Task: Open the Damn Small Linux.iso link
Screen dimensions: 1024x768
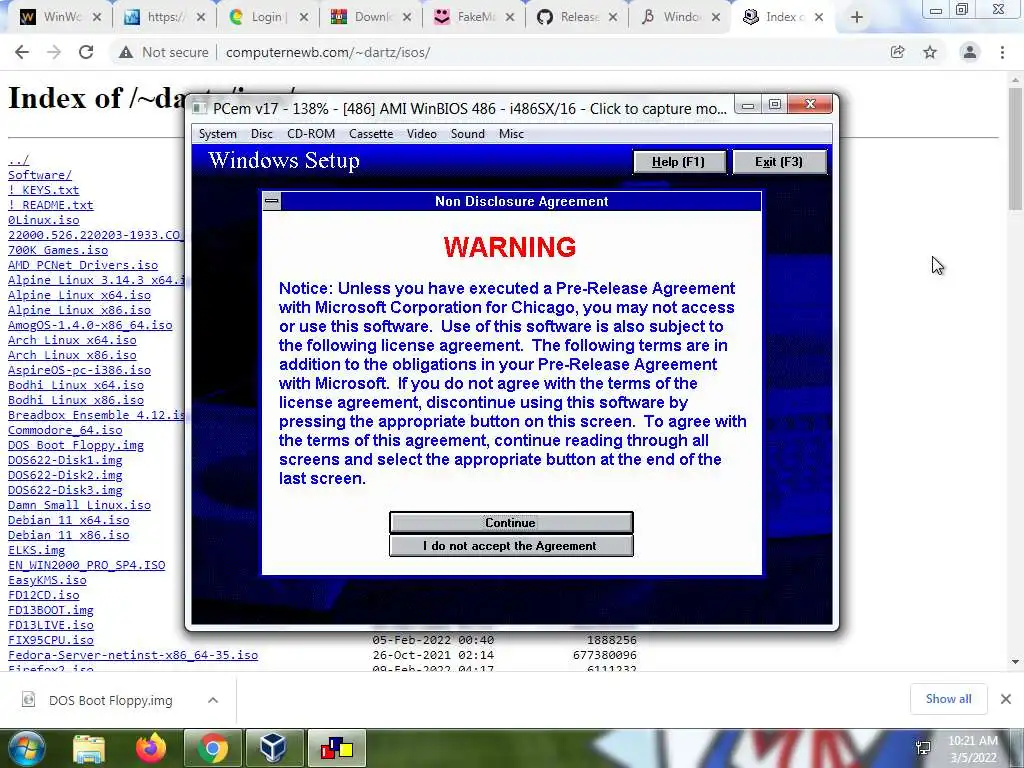Action: [x=80, y=505]
